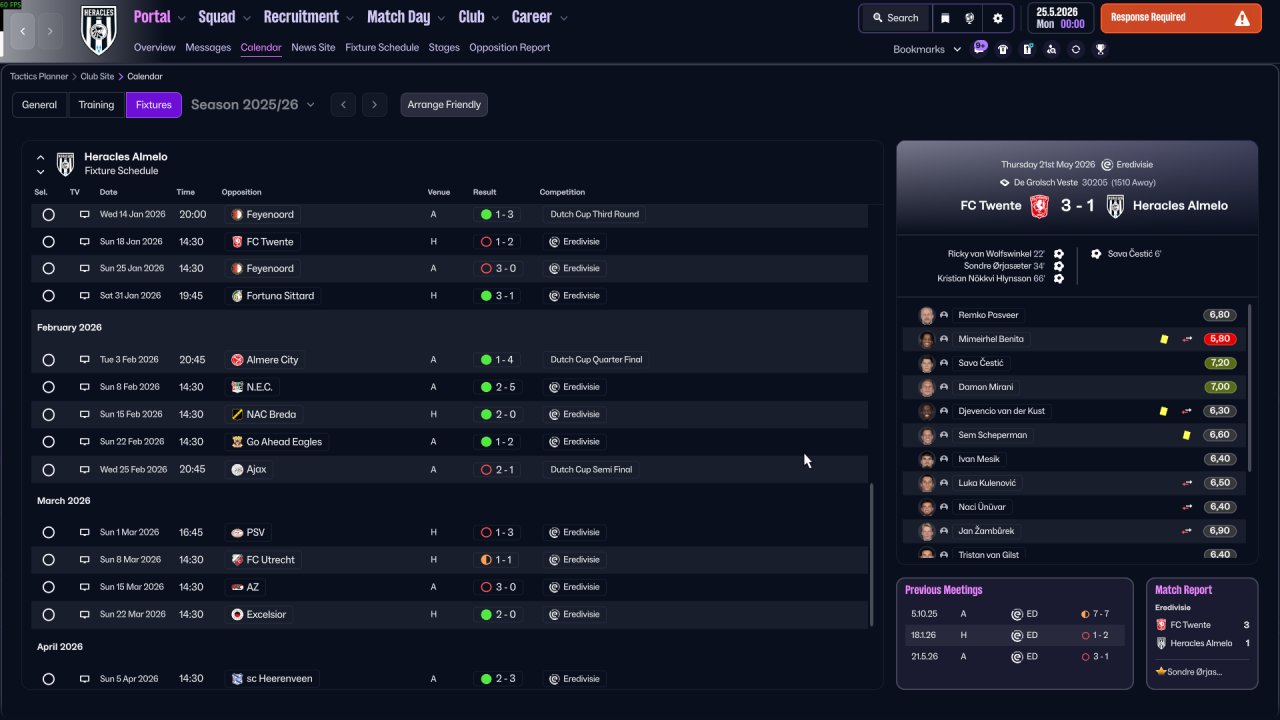
Task: Open the globe world icon in top bar
Action: 971,18
